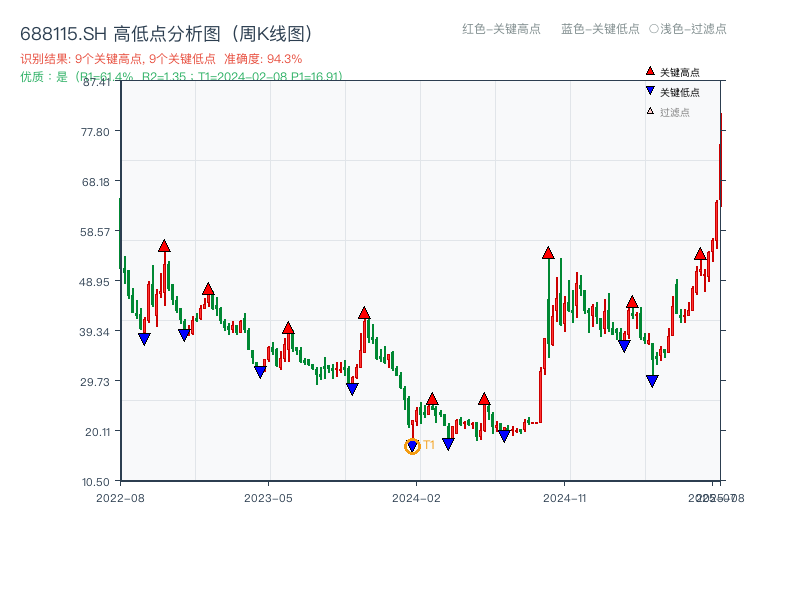This screenshot has height=600, width=800.
Task: Select the leftmost blue key-low triangle
Action: click(144, 339)
